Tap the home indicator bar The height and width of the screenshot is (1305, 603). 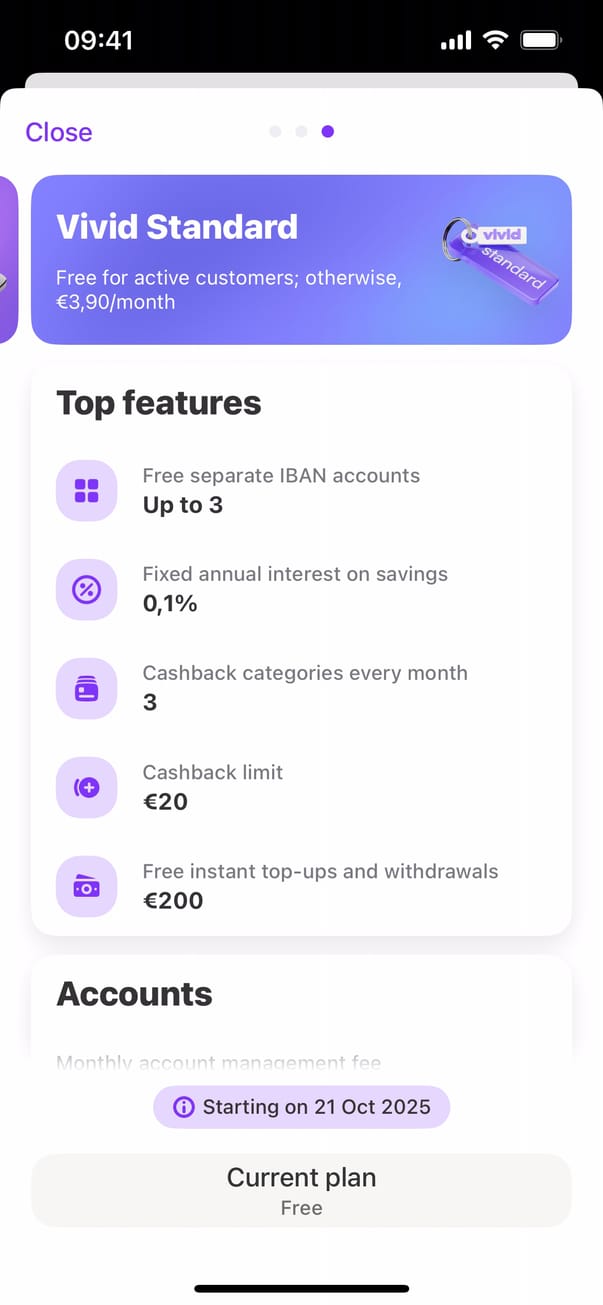[301, 1289]
